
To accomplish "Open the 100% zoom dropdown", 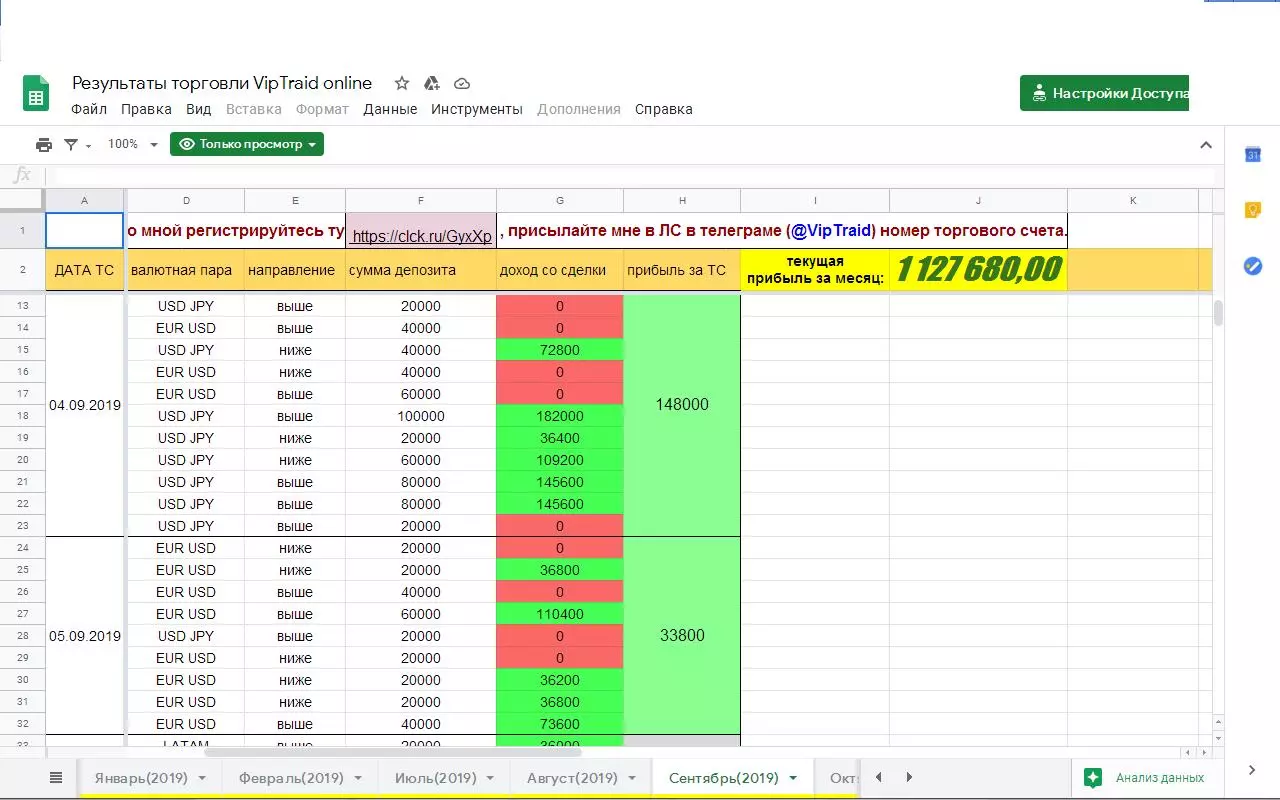I will point(133,144).
